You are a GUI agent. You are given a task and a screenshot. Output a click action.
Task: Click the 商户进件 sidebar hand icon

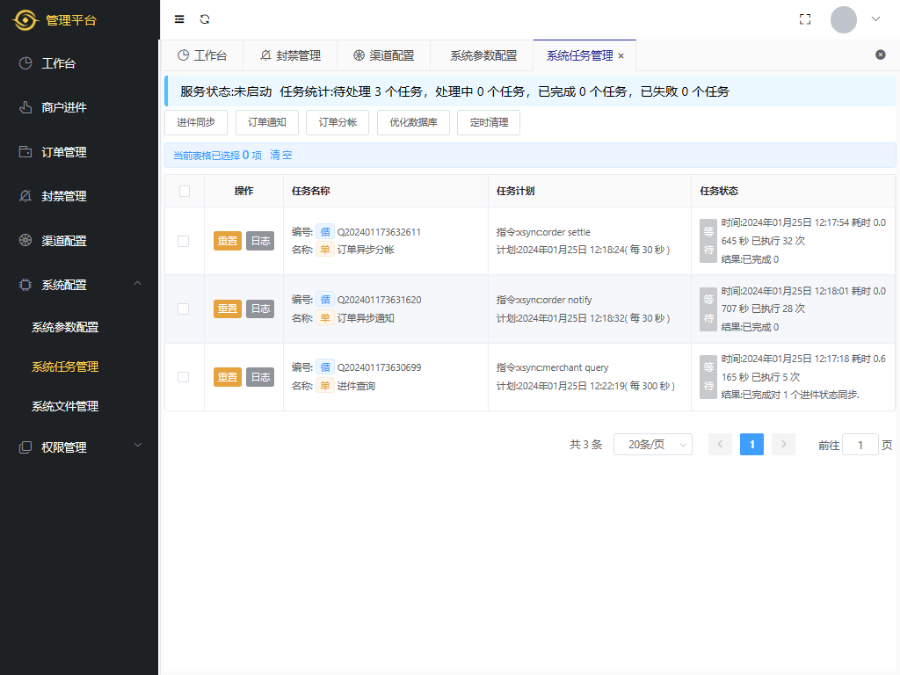tap(25, 107)
